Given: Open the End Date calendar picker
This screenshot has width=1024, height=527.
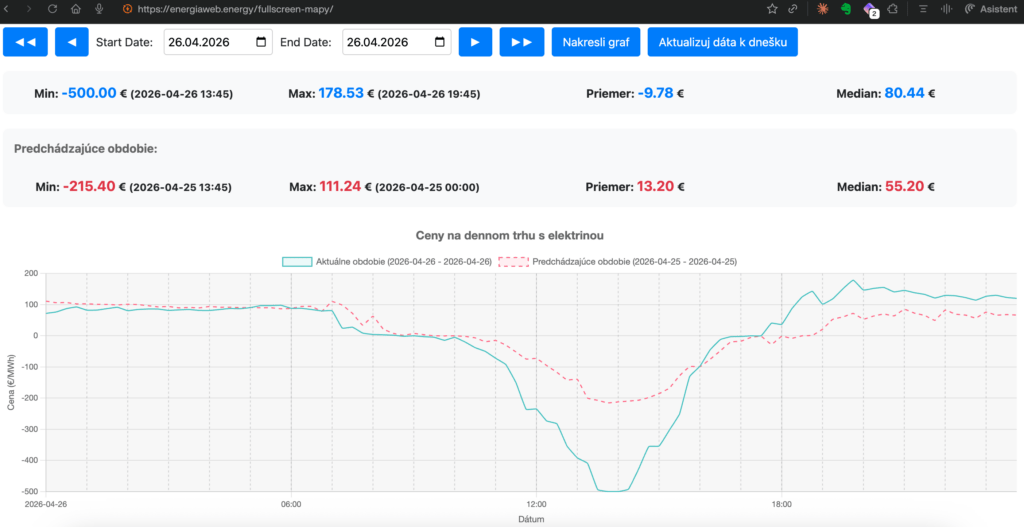Looking at the screenshot, I should pos(441,42).
